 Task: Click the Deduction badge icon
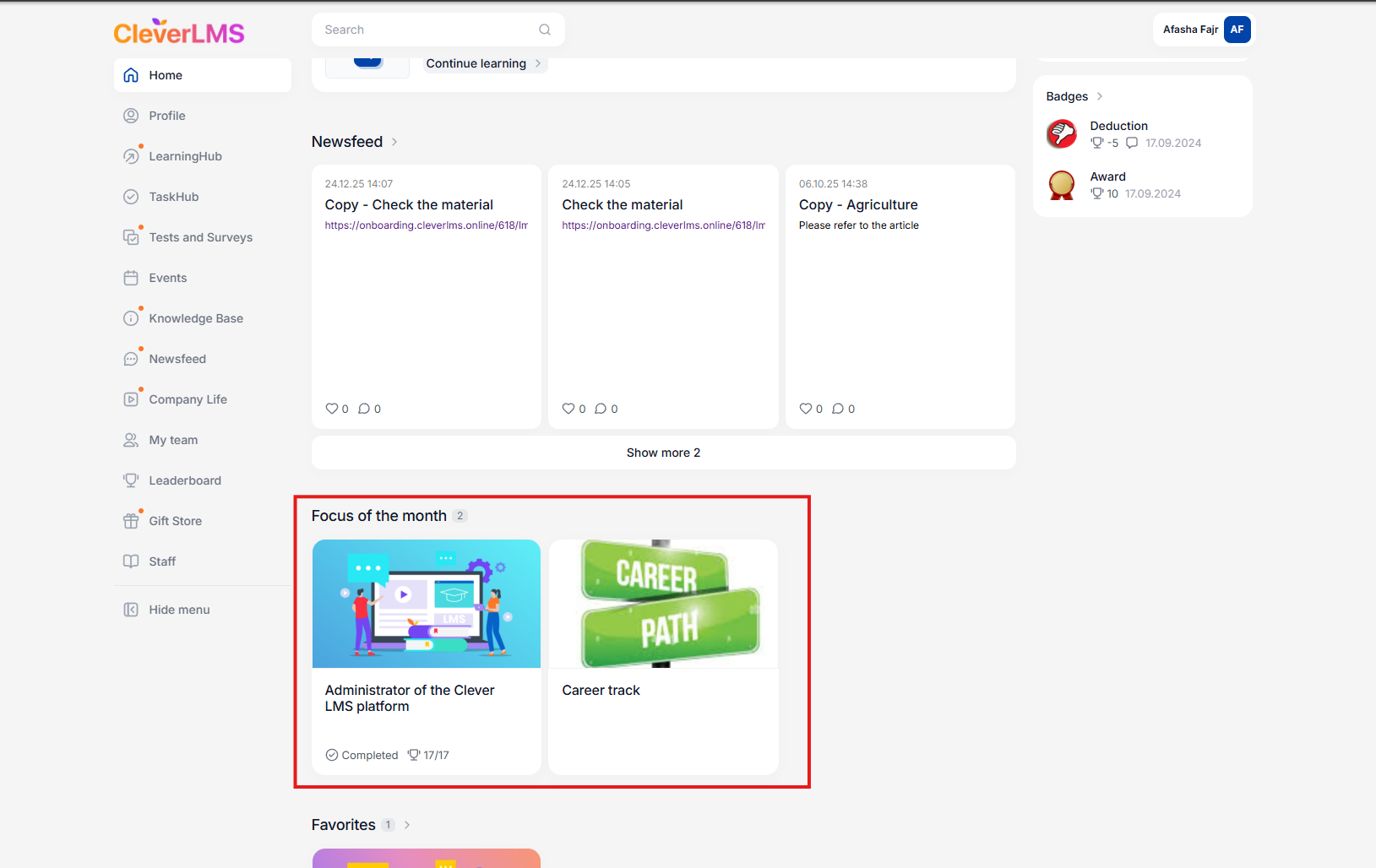(x=1062, y=133)
